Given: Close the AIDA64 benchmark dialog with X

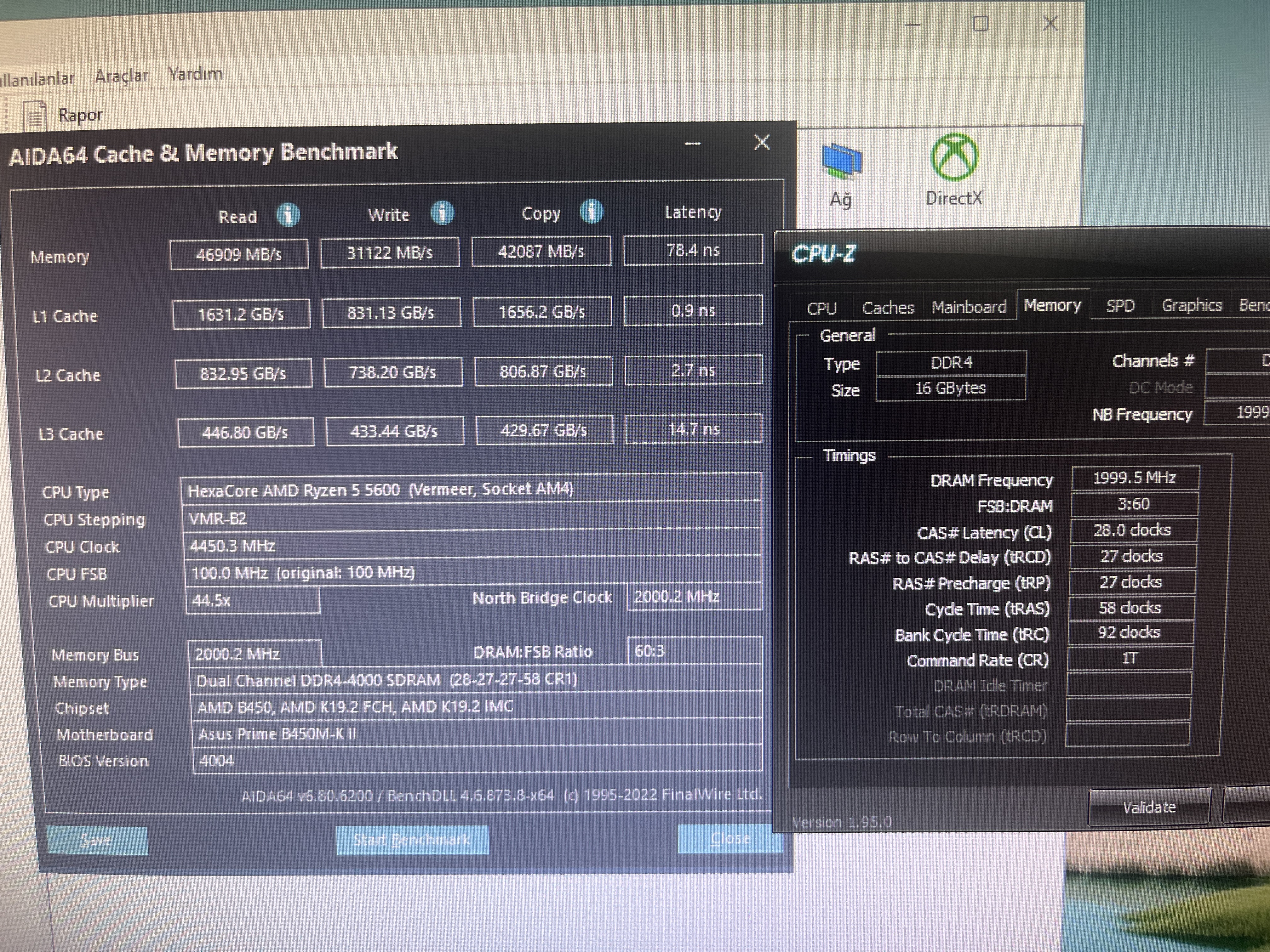Looking at the screenshot, I should (x=762, y=142).
